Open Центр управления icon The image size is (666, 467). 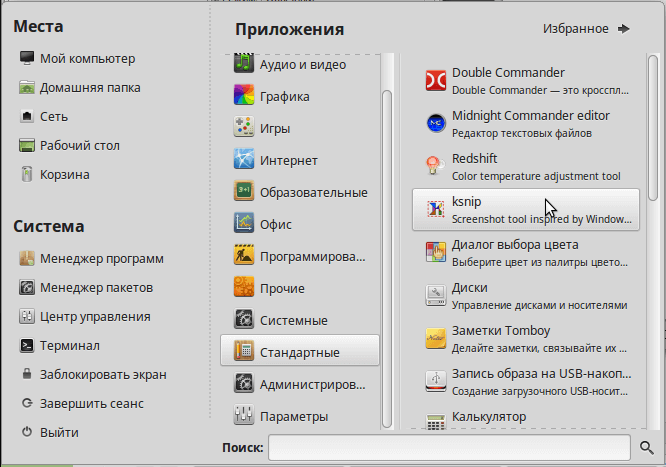tap(27, 316)
